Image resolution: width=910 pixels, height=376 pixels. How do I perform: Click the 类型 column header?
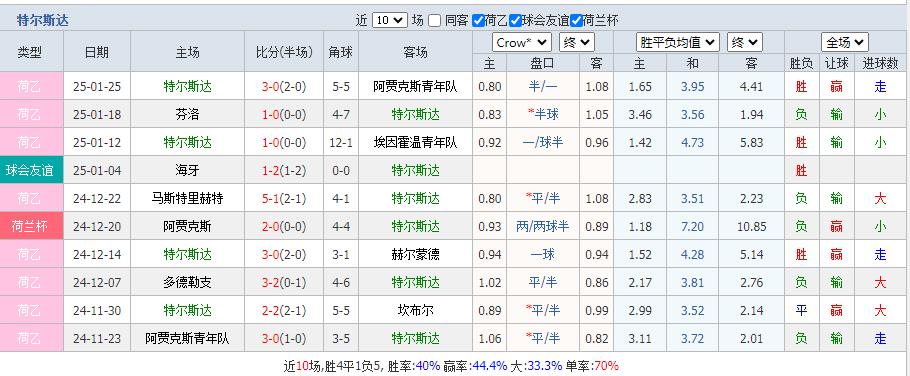tap(29, 52)
